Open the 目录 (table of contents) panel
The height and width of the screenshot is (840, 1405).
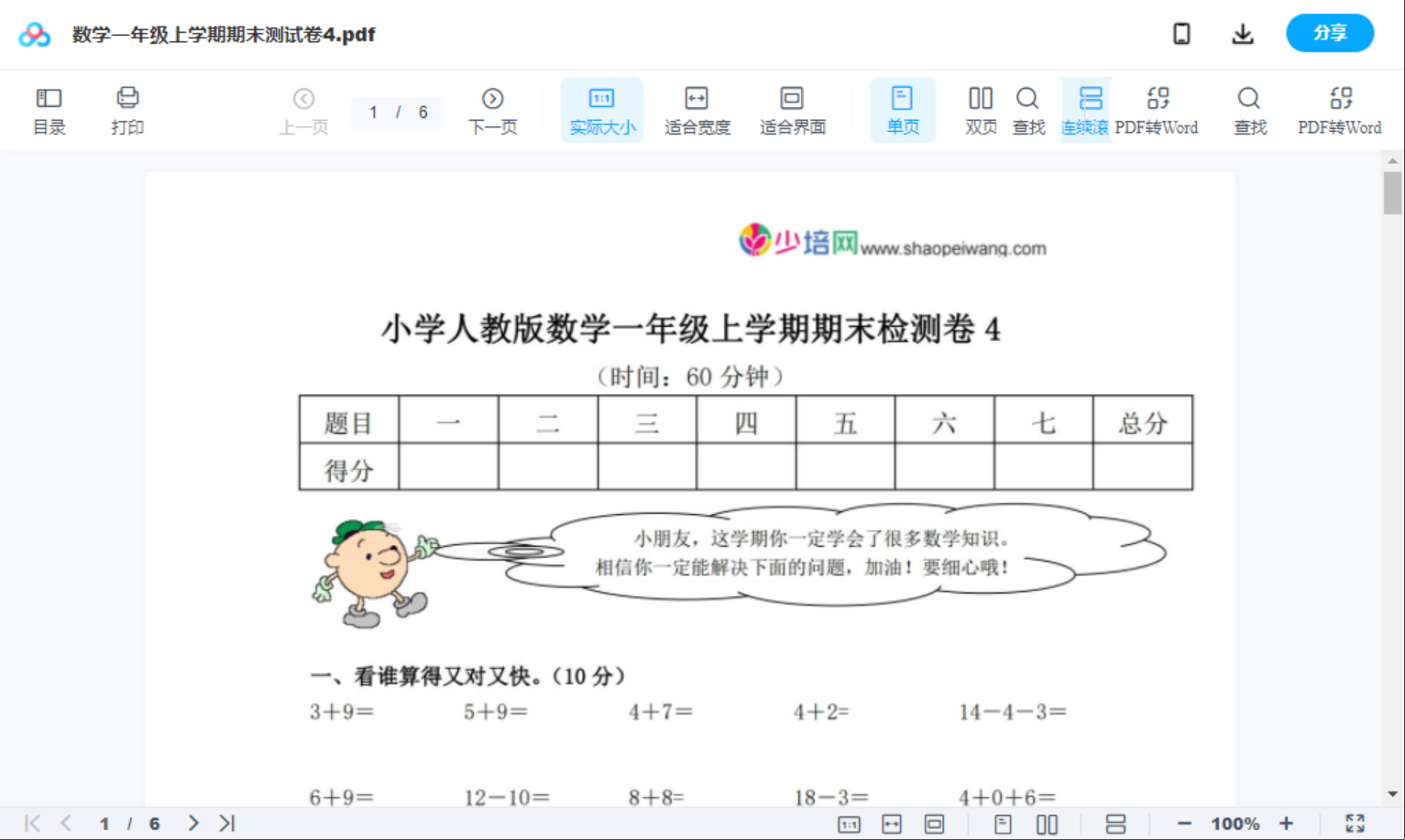(x=49, y=109)
